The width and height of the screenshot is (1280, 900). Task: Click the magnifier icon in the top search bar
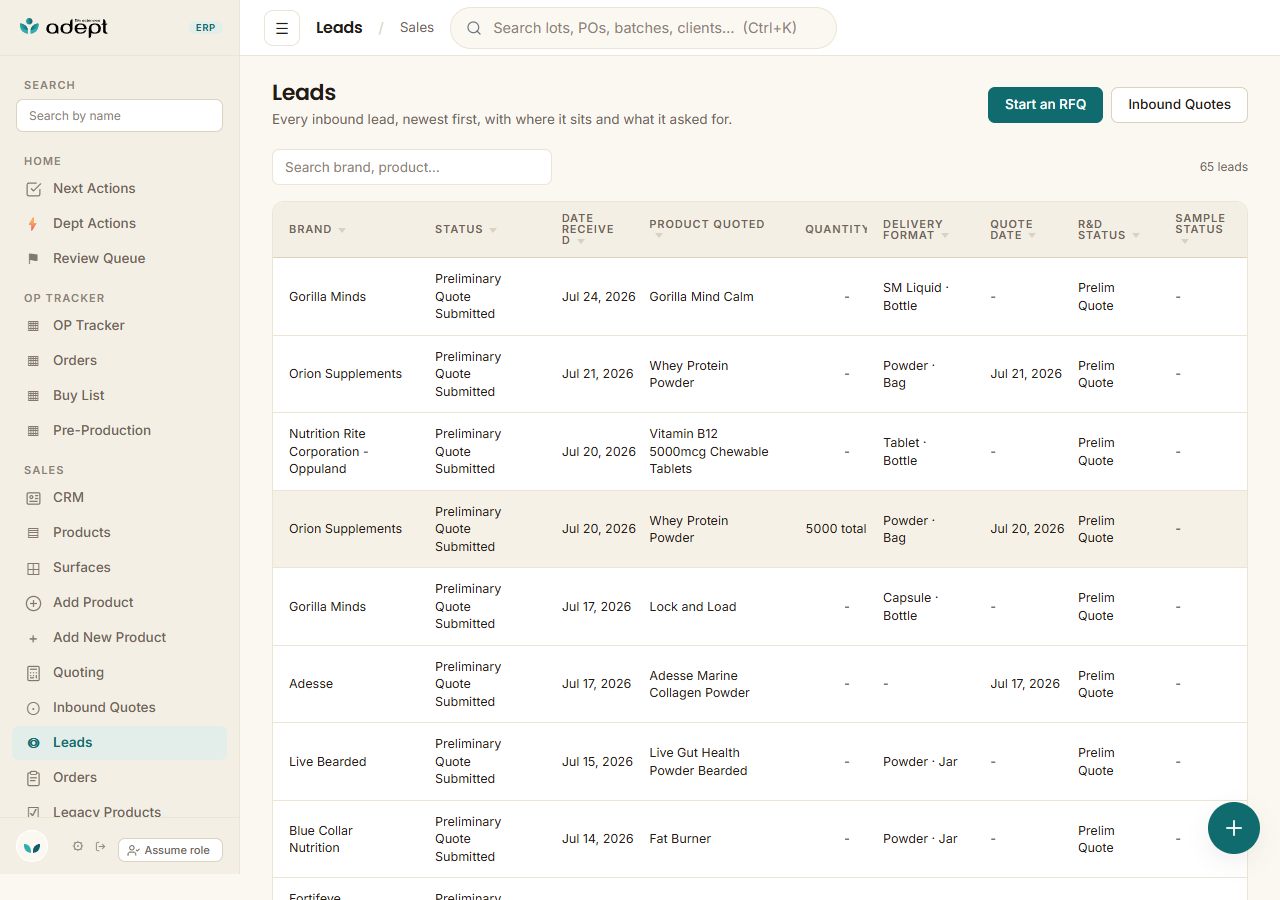coord(474,28)
